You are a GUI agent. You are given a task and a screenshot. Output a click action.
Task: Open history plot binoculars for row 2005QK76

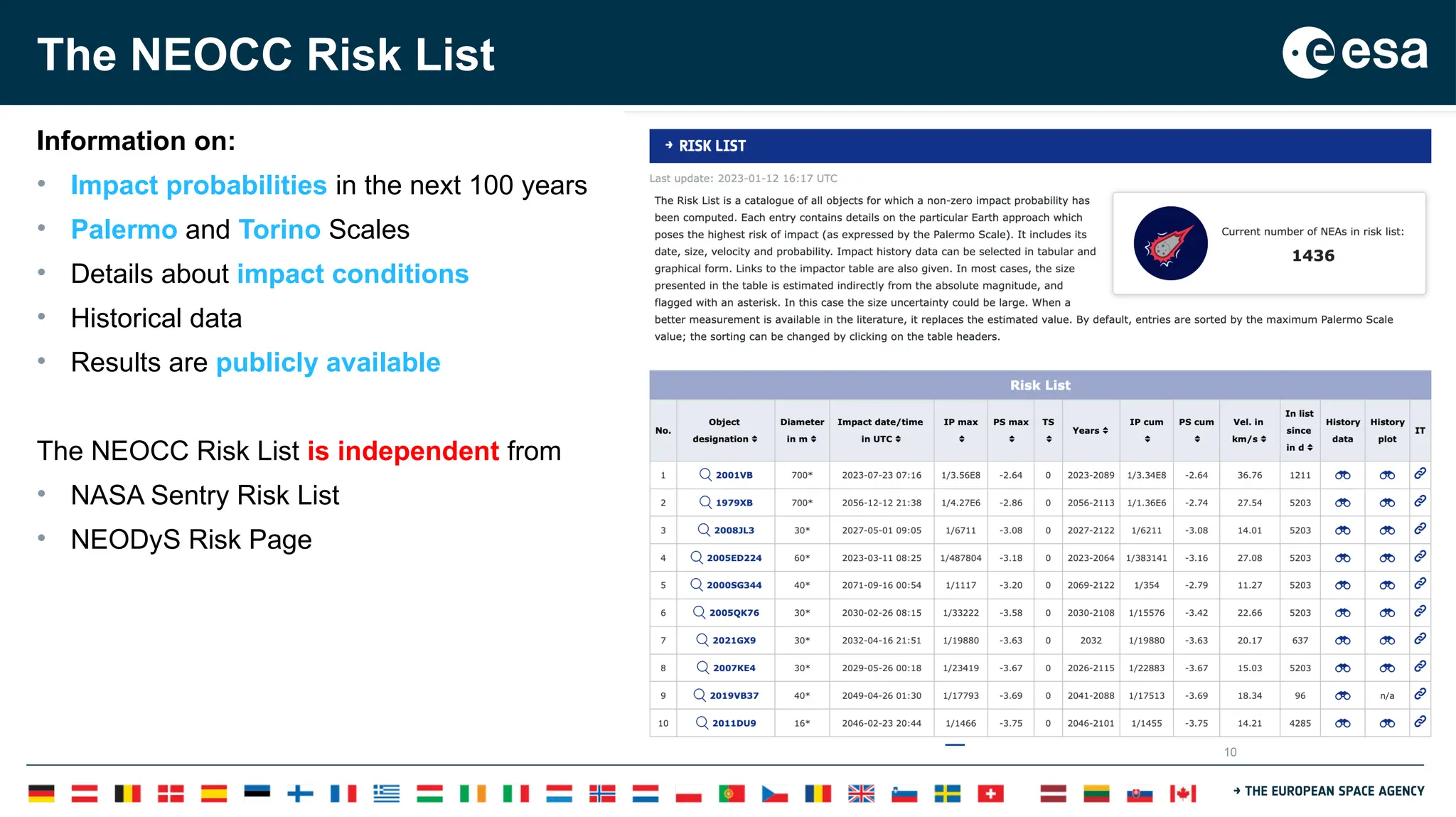click(1387, 613)
